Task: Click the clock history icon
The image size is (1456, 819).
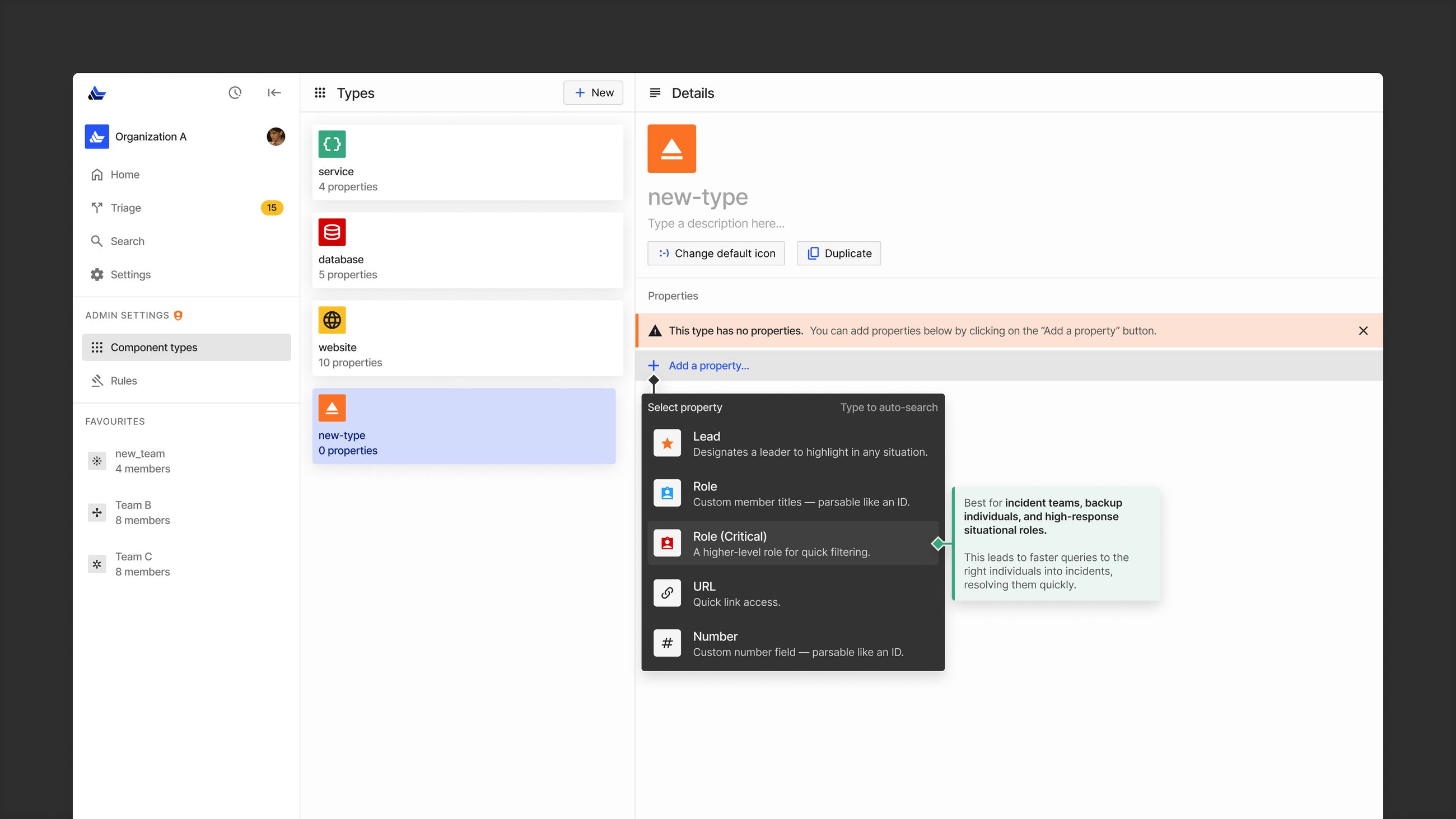Action: [235, 93]
